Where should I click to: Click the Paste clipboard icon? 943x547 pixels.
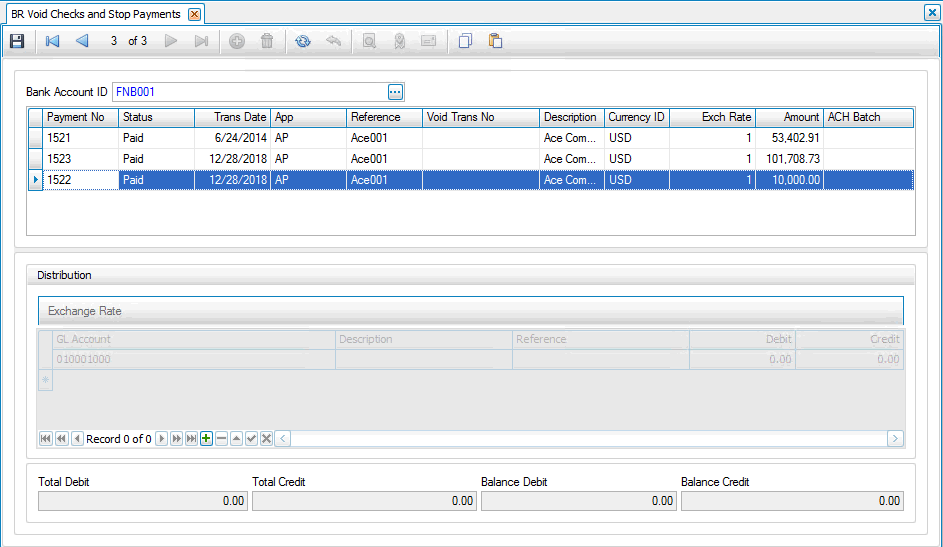[x=495, y=41]
